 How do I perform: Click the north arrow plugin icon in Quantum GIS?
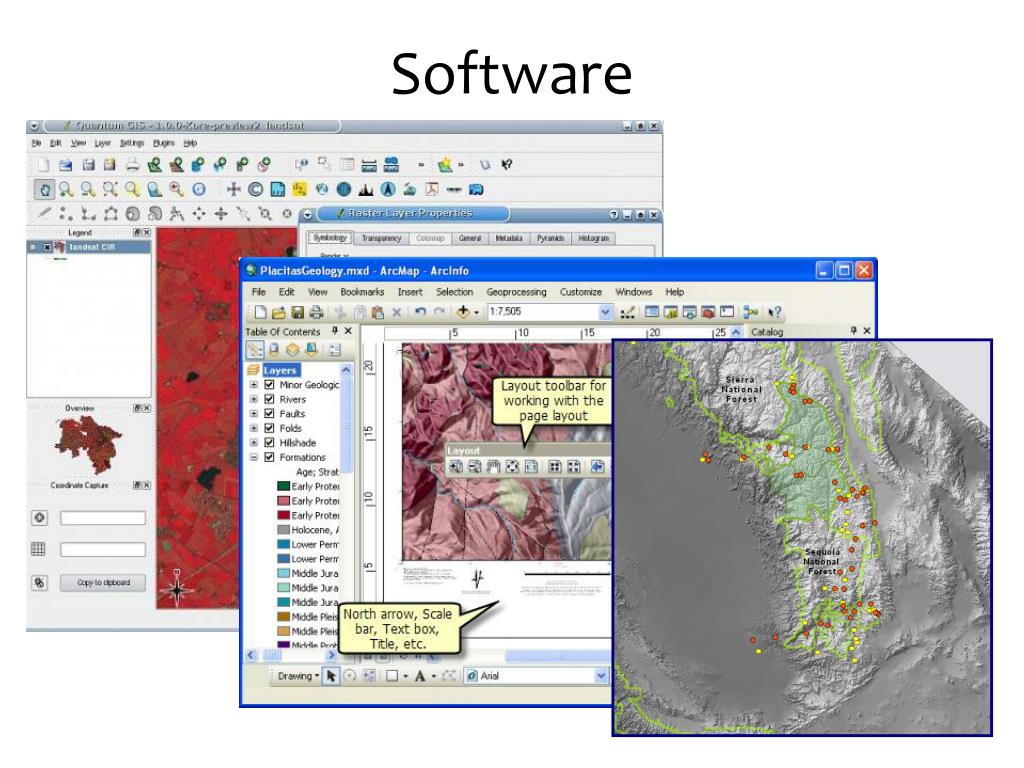pos(388,189)
